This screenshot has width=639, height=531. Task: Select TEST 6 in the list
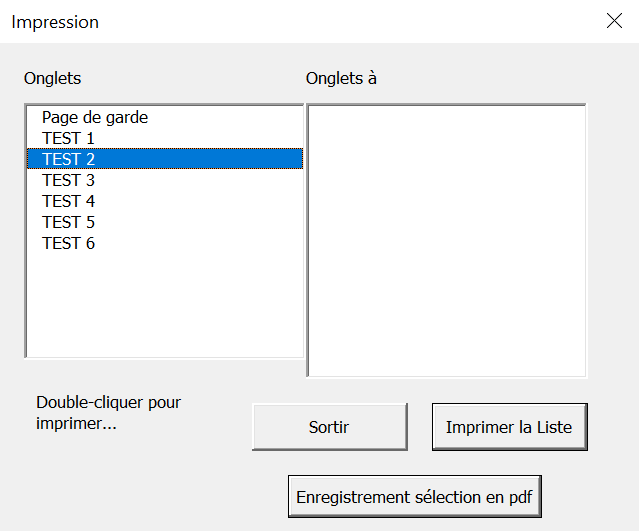coord(165,243)
